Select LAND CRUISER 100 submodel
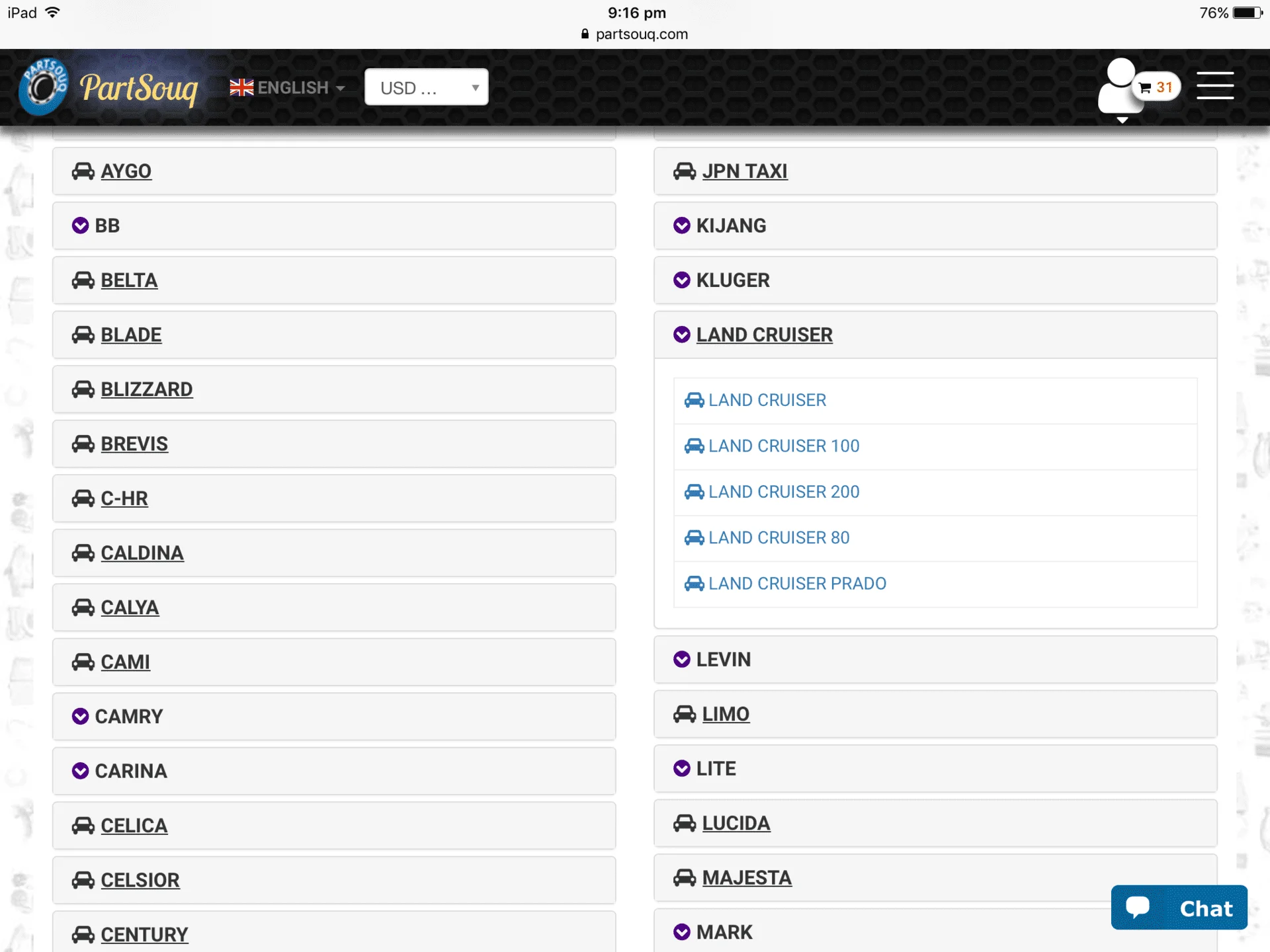 coord(784,446)
